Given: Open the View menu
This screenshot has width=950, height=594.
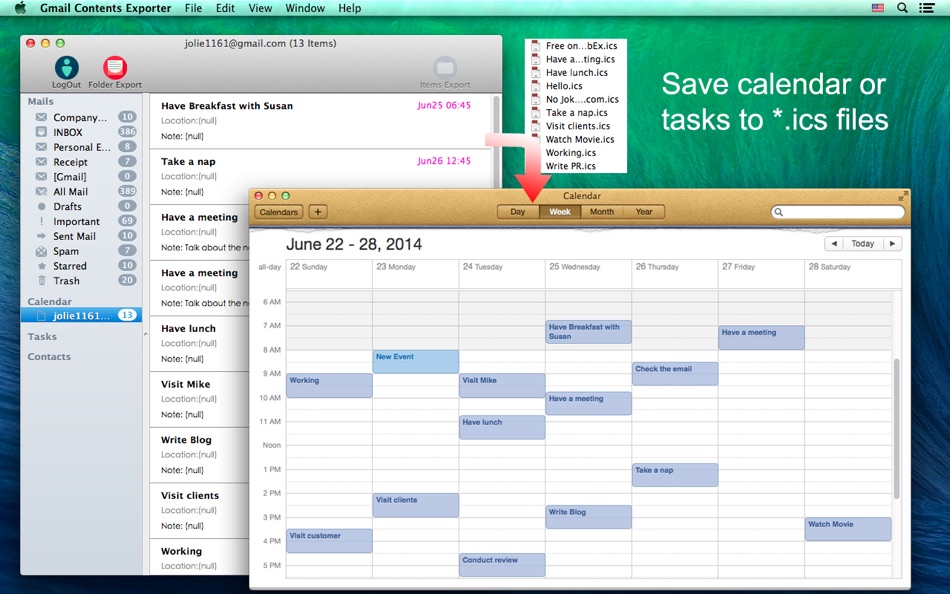Looking at the screenshot, I should click(261, 8).
